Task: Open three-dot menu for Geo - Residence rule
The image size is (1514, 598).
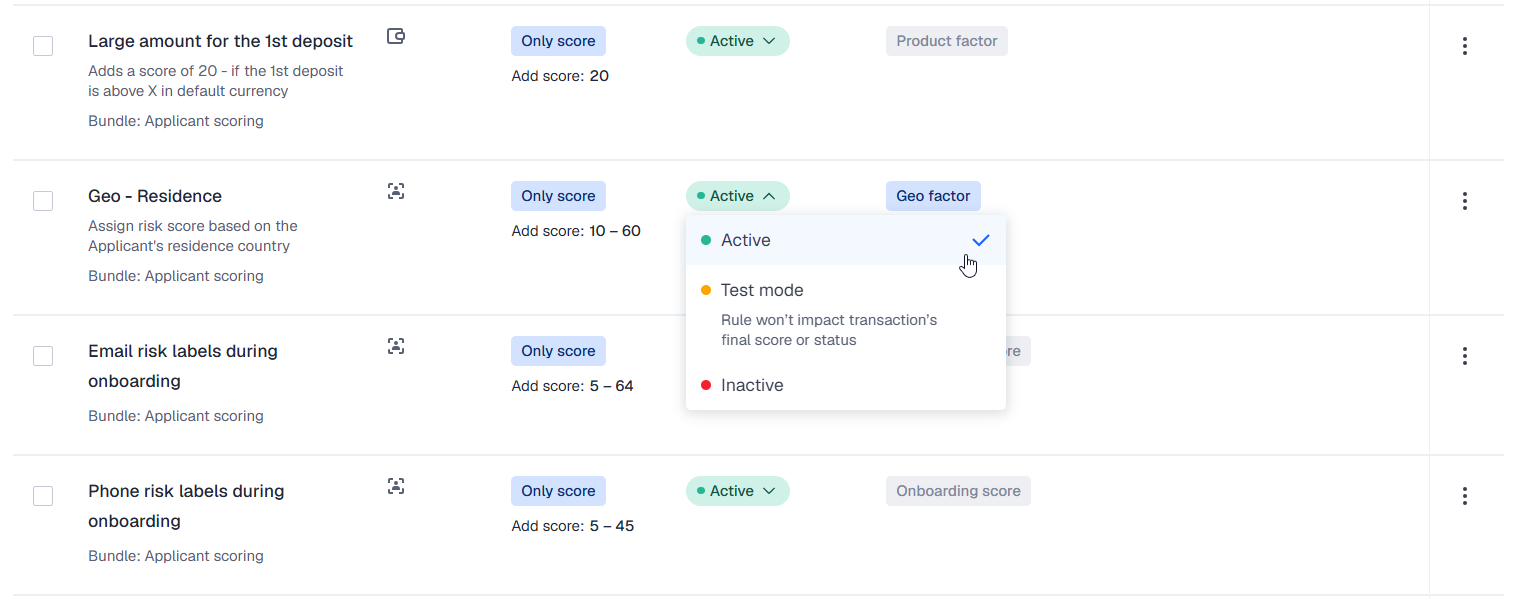Action: [1464, 201]
